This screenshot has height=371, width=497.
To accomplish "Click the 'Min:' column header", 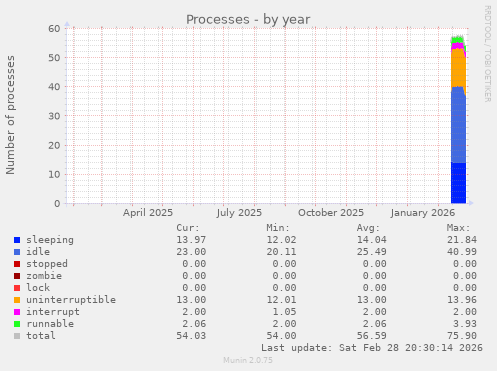I will point(278,228).
